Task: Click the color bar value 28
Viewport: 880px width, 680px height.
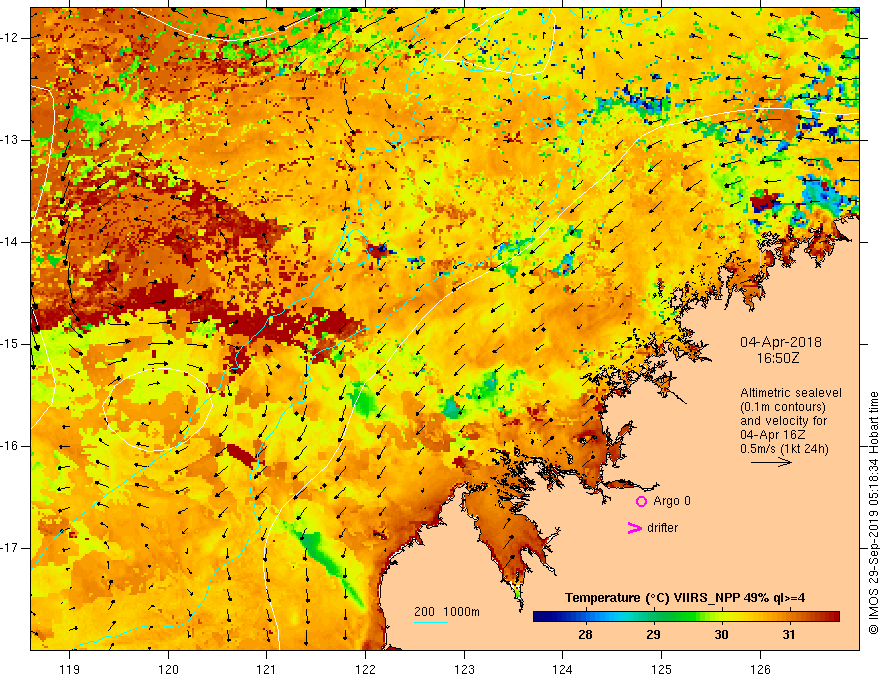Action: click(x=585, y=635)
